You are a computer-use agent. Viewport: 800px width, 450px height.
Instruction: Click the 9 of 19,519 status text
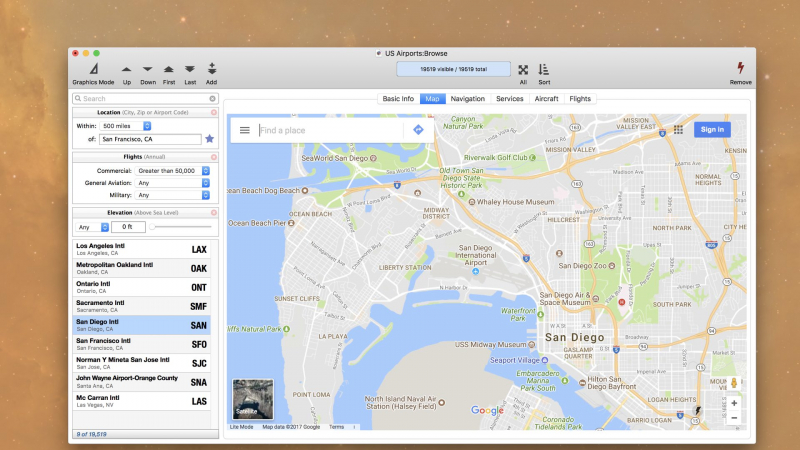91,434
